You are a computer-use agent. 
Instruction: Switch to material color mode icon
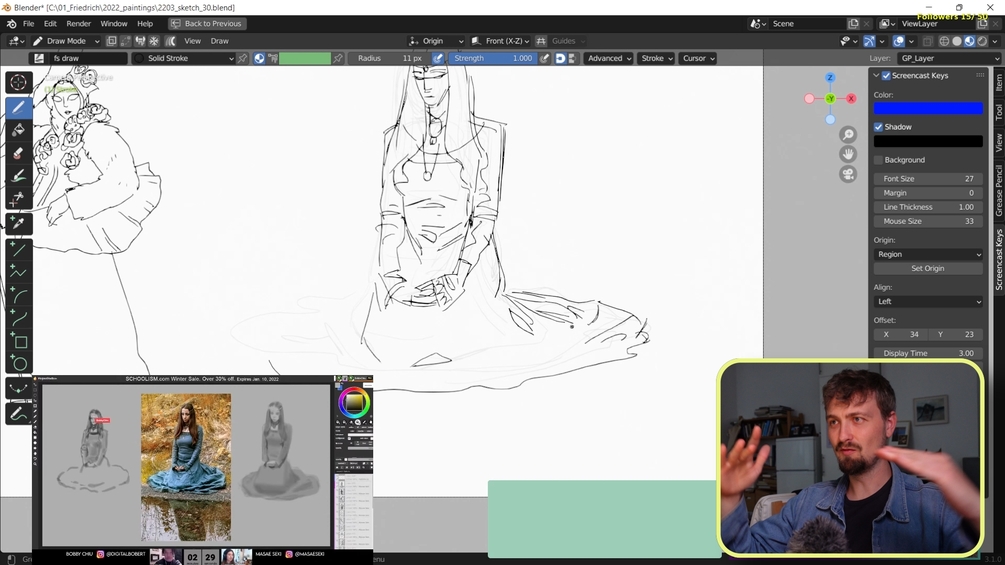(259, 58)
